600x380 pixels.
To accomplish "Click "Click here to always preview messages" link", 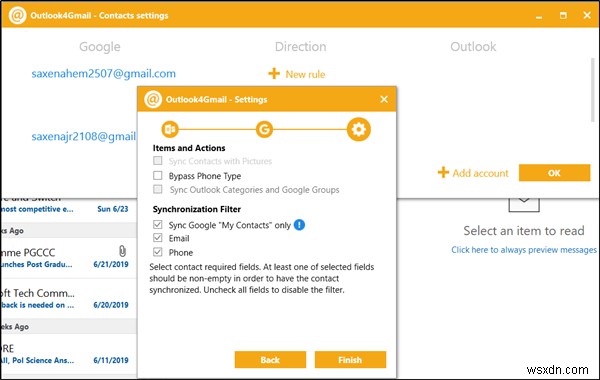I will click(x=523, y=250).
